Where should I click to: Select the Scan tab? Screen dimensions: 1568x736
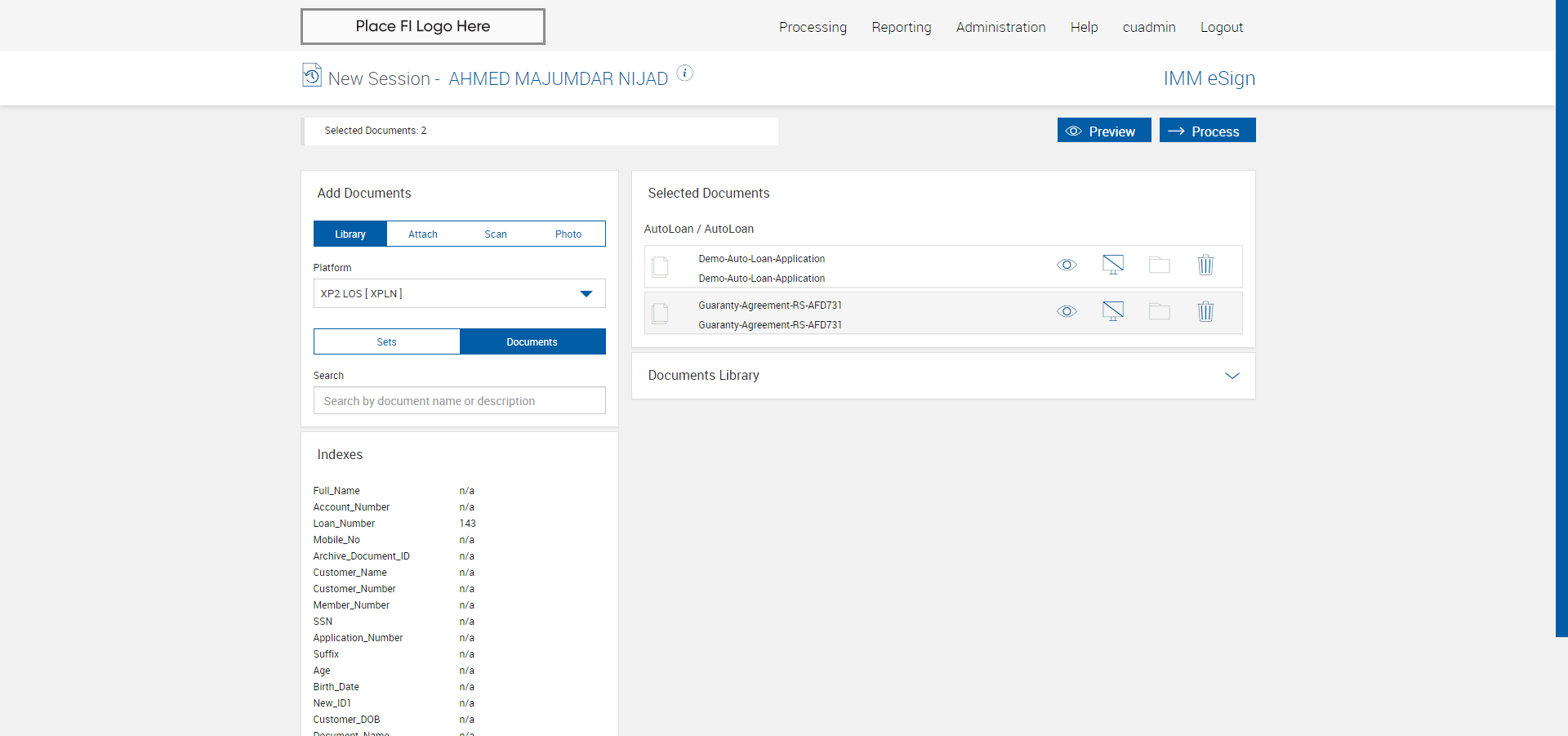(x=495, y=234)
